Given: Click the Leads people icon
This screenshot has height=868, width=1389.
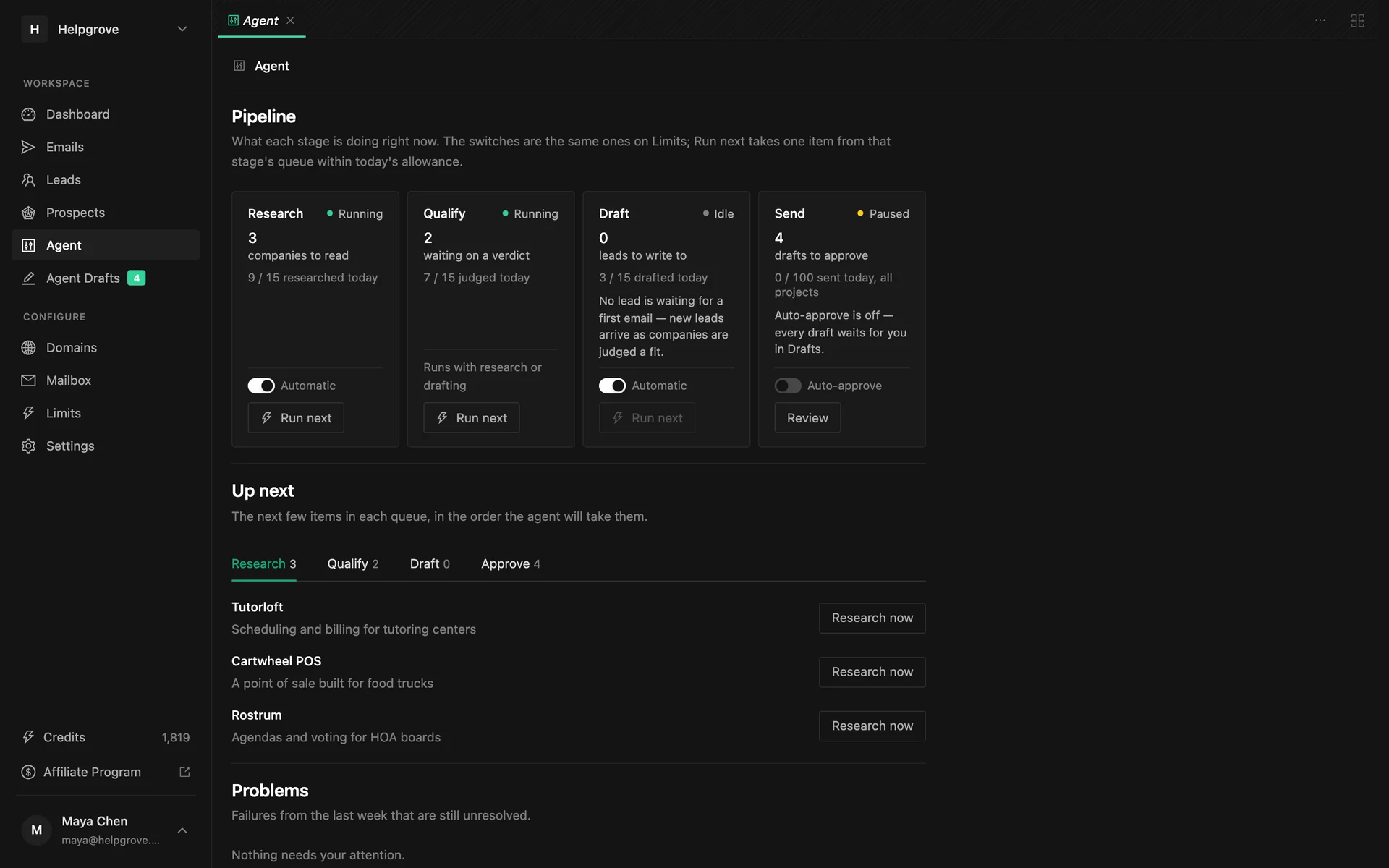Looking at the screenshot, I should 28,179.
